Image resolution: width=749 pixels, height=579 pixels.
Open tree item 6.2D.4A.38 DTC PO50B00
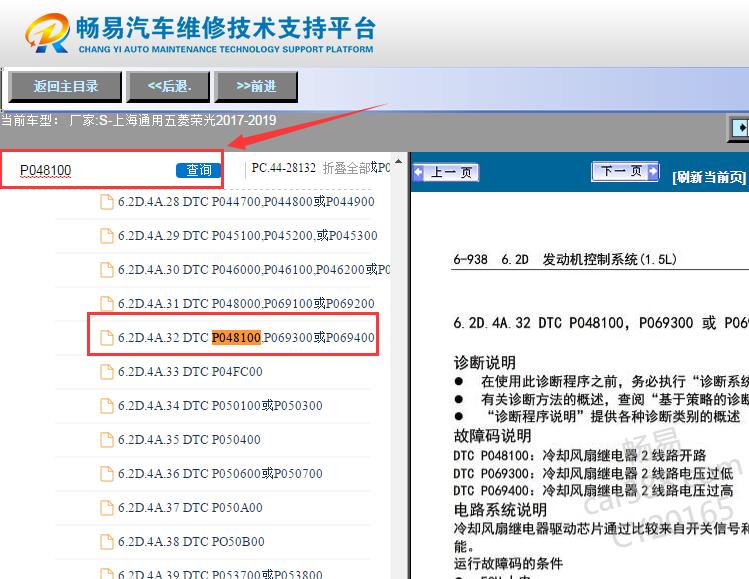(x=191, y=541)
